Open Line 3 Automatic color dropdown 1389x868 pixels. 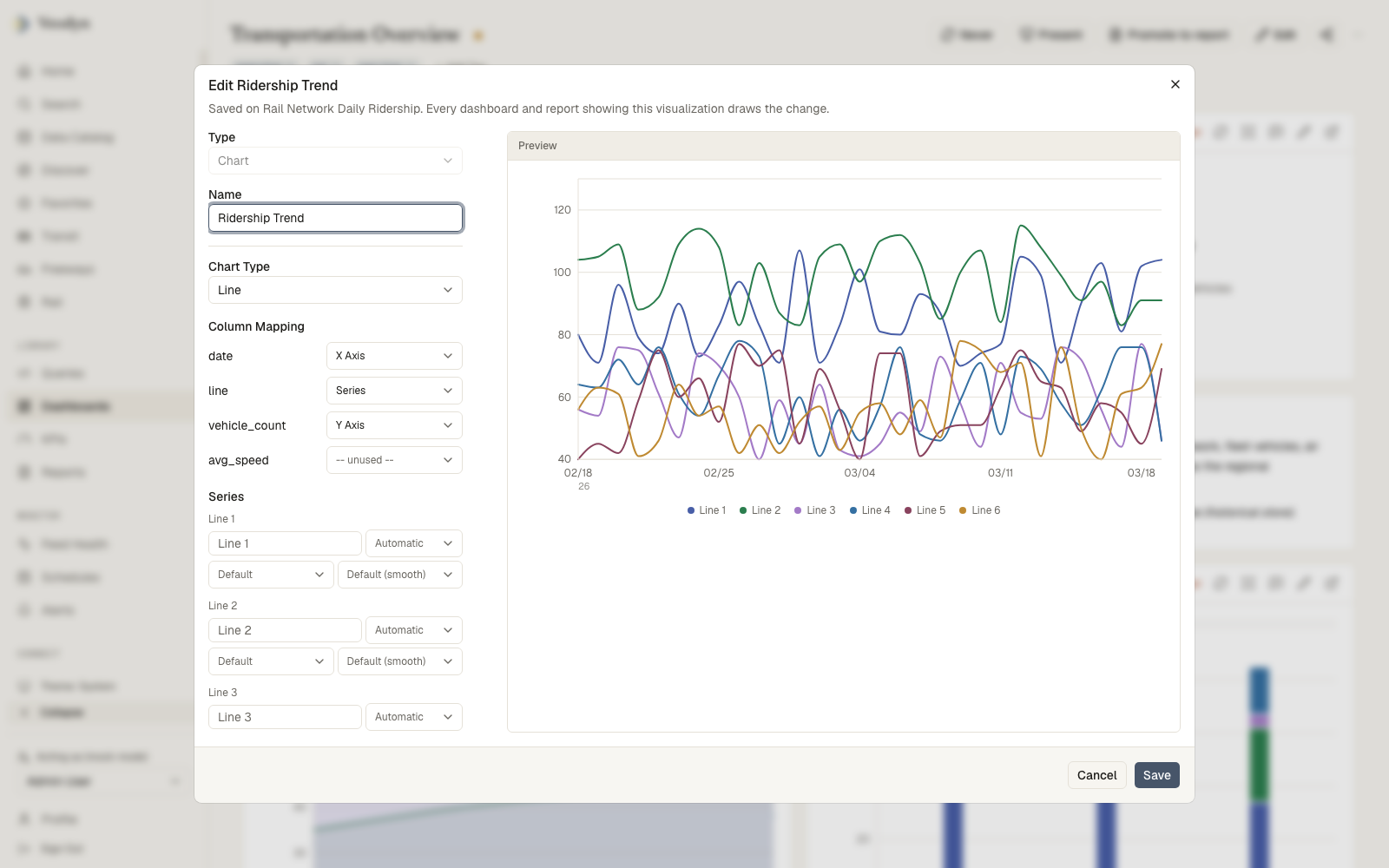point(414,717)
